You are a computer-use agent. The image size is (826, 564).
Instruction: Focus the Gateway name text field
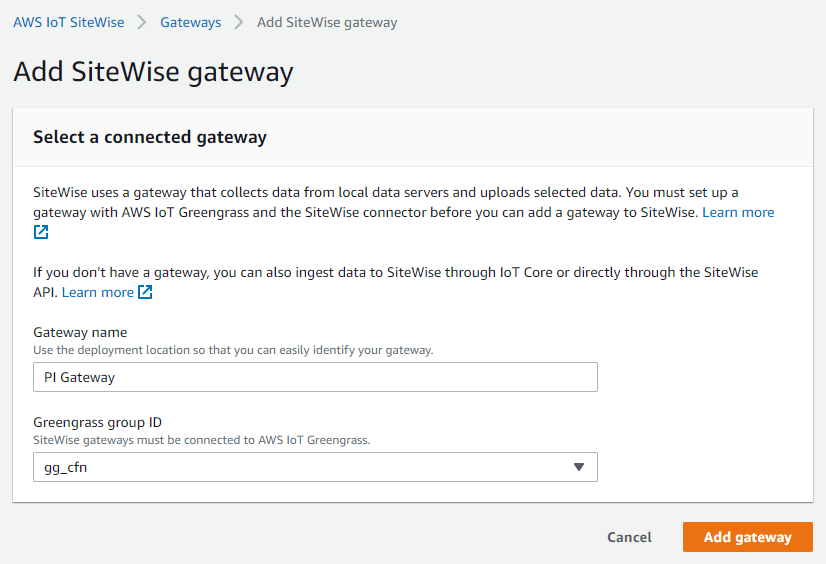pos(315,377)
